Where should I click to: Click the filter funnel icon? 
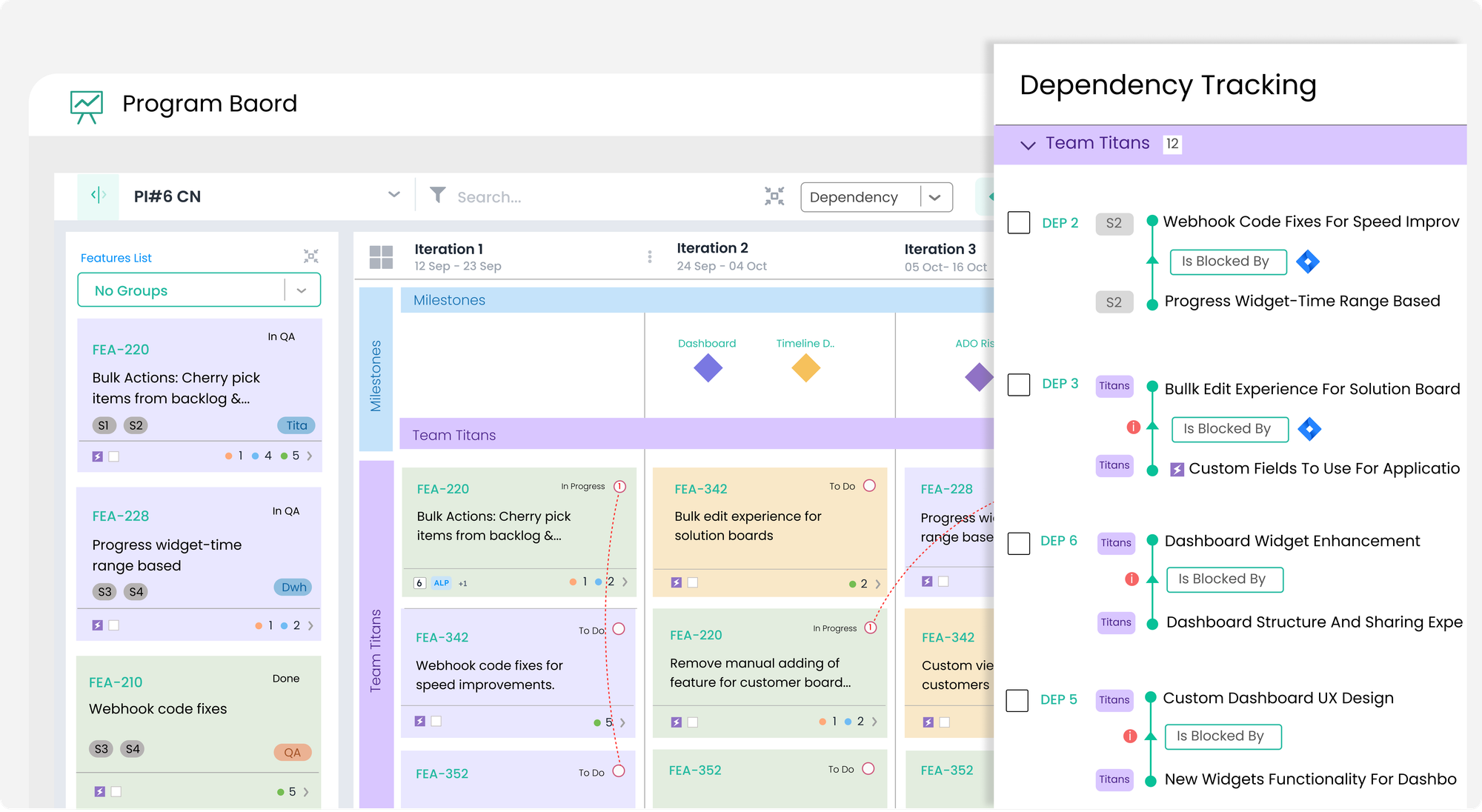pos(438,196)
